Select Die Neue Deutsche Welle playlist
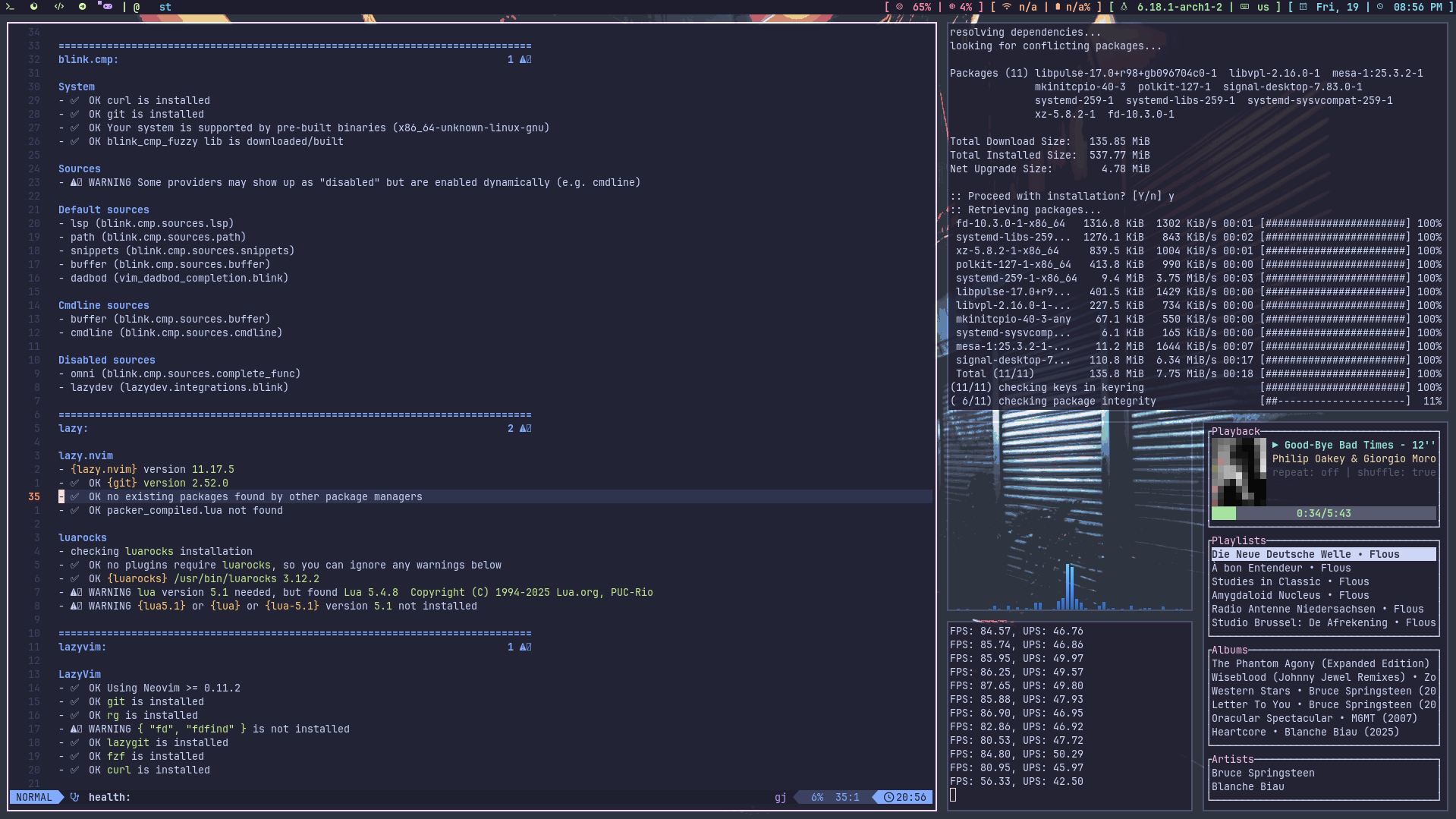The width and height of the screenshot is (1456, 819). coord(1323,555)
